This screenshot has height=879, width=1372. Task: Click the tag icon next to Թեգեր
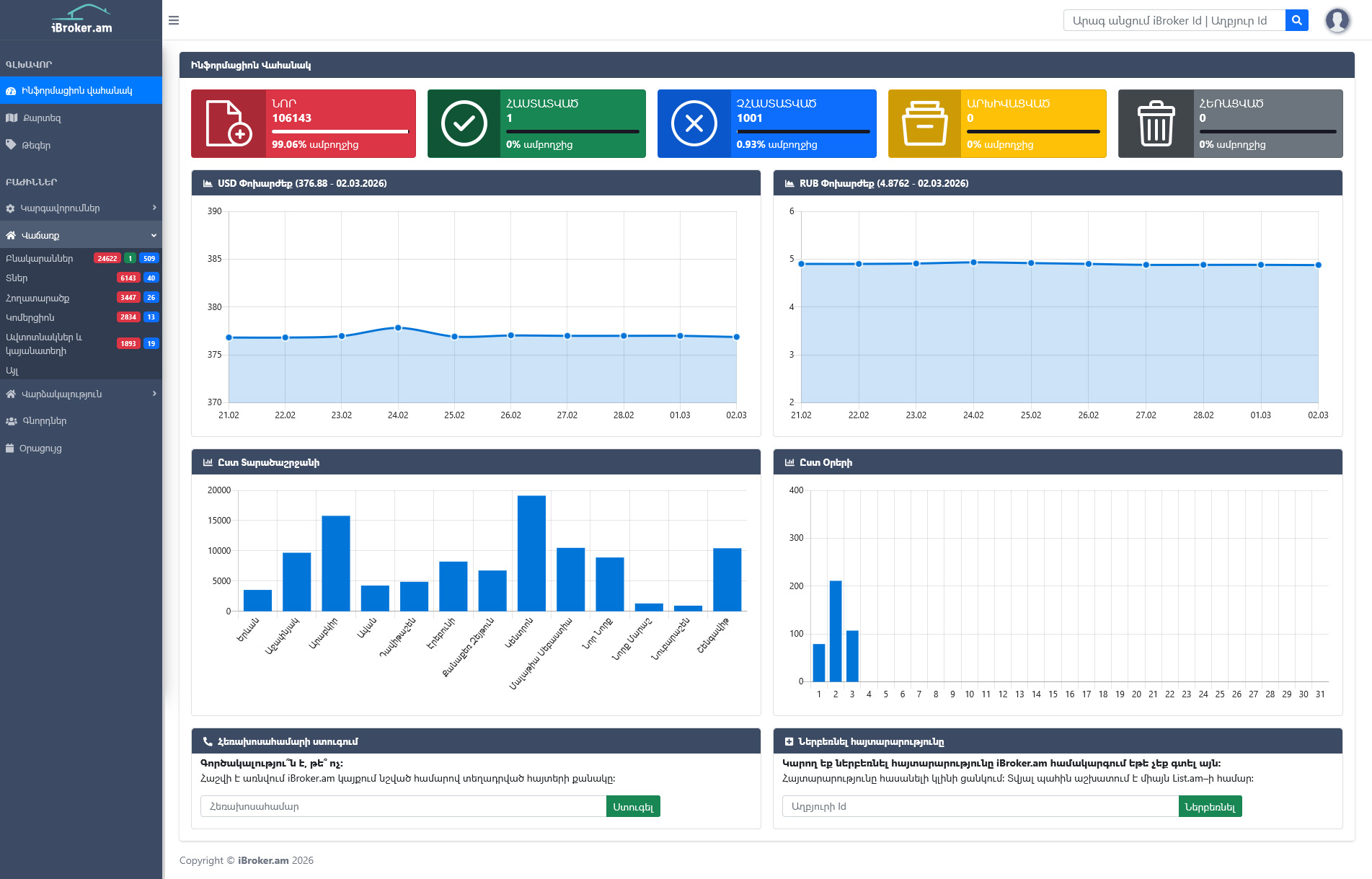point(11,144)
